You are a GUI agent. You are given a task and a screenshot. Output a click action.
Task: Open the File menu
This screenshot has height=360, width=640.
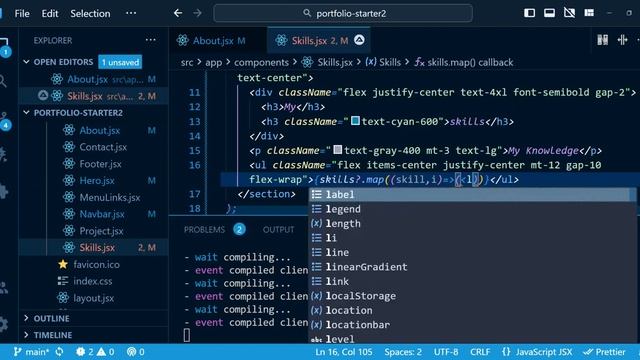point(22,13)
